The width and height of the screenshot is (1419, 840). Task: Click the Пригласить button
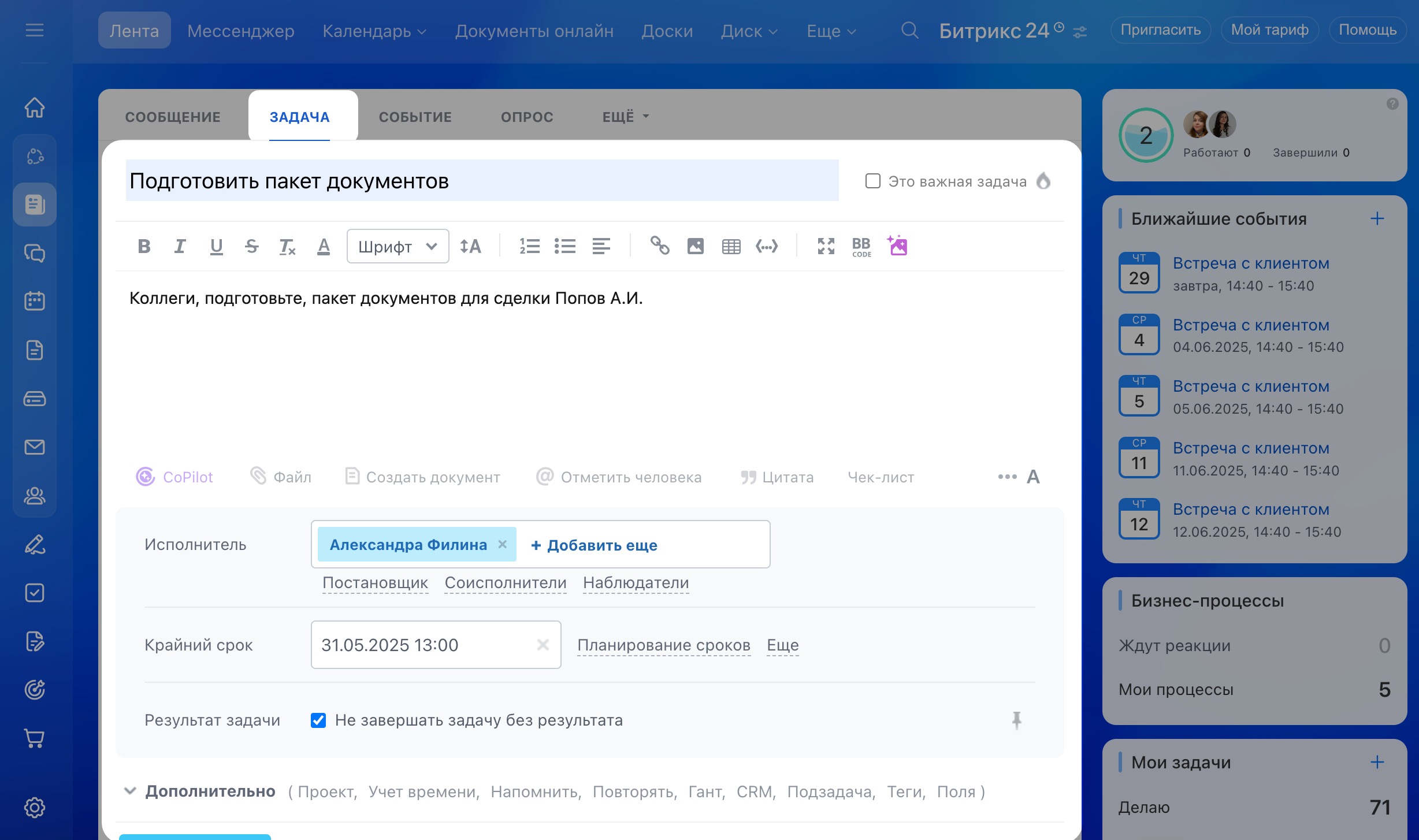[1161, 29]
